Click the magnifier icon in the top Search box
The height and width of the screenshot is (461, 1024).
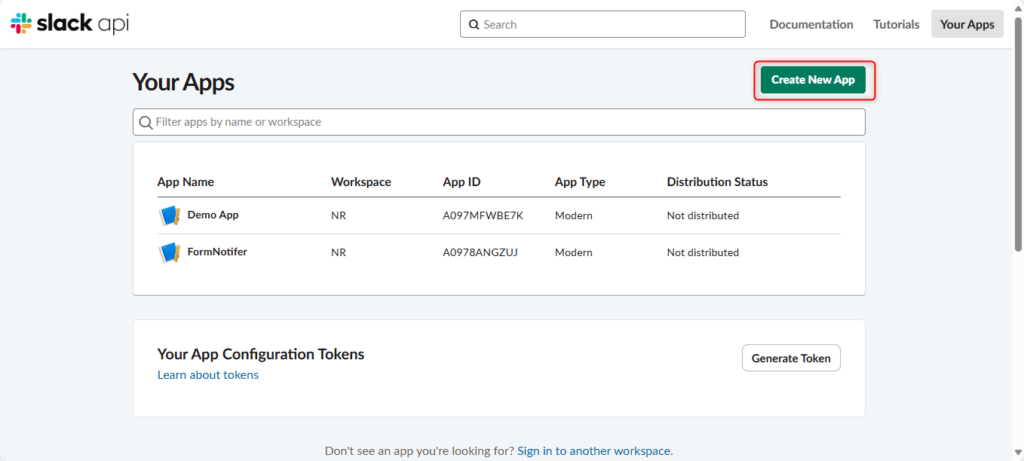(x=474, y=25)
